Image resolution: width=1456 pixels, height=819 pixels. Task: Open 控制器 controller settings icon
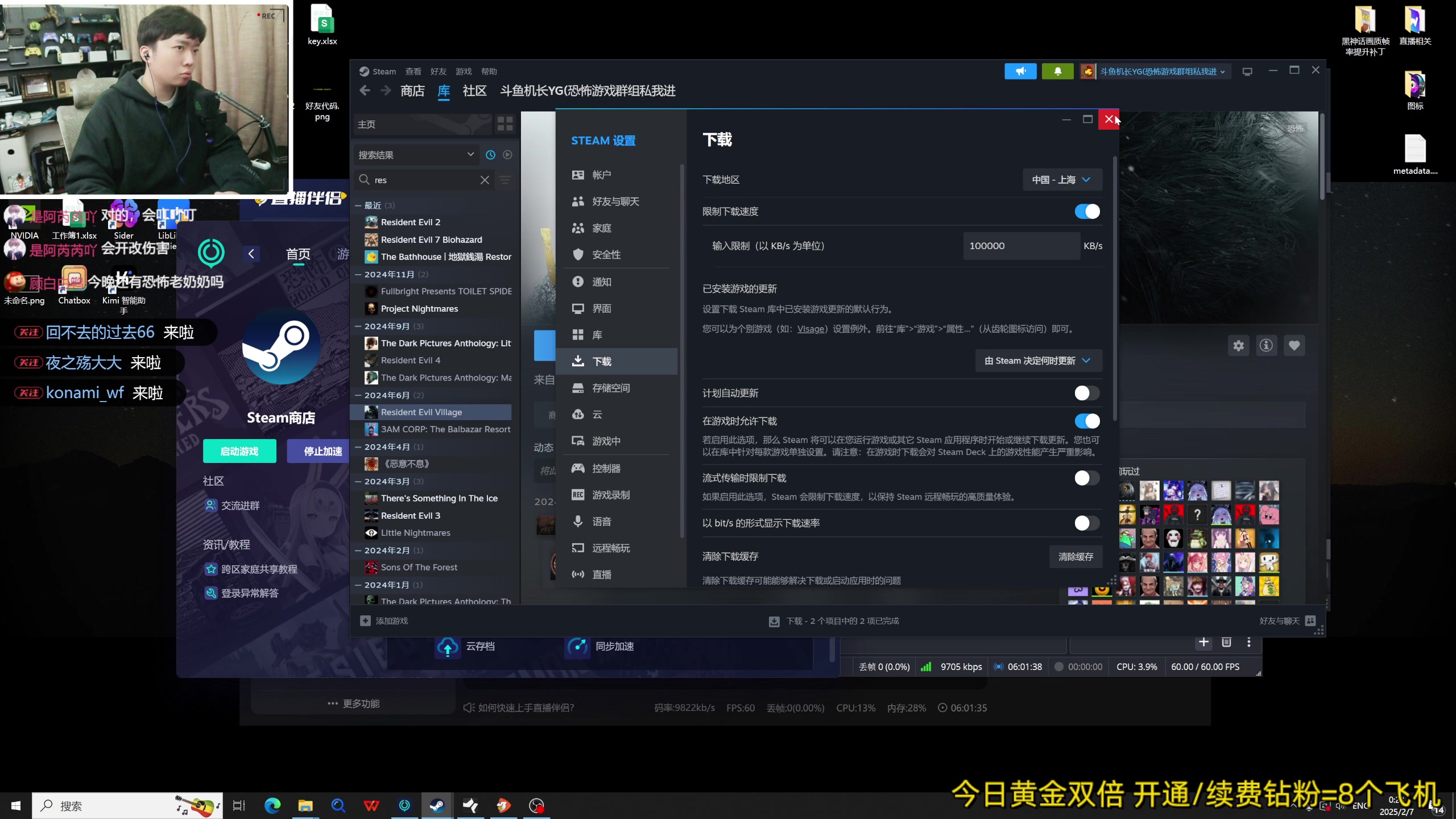pos(578,468)
